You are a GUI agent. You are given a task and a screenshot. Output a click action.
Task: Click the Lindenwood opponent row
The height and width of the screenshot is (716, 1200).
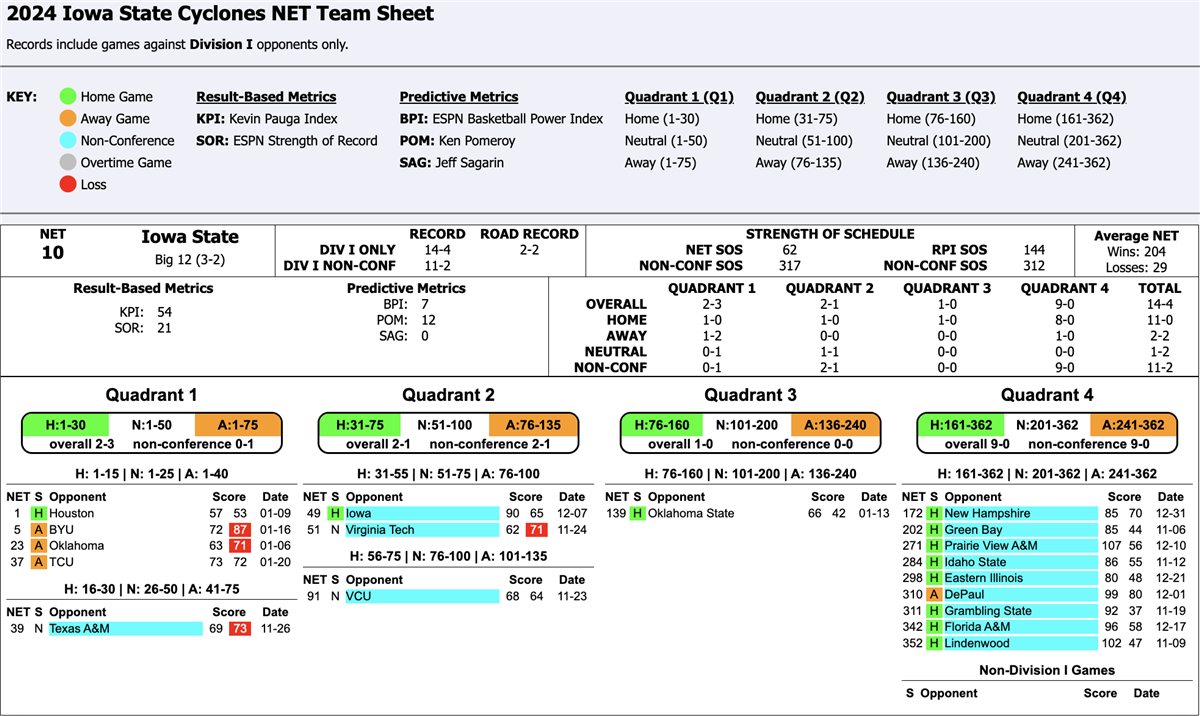coord(1012,644)
